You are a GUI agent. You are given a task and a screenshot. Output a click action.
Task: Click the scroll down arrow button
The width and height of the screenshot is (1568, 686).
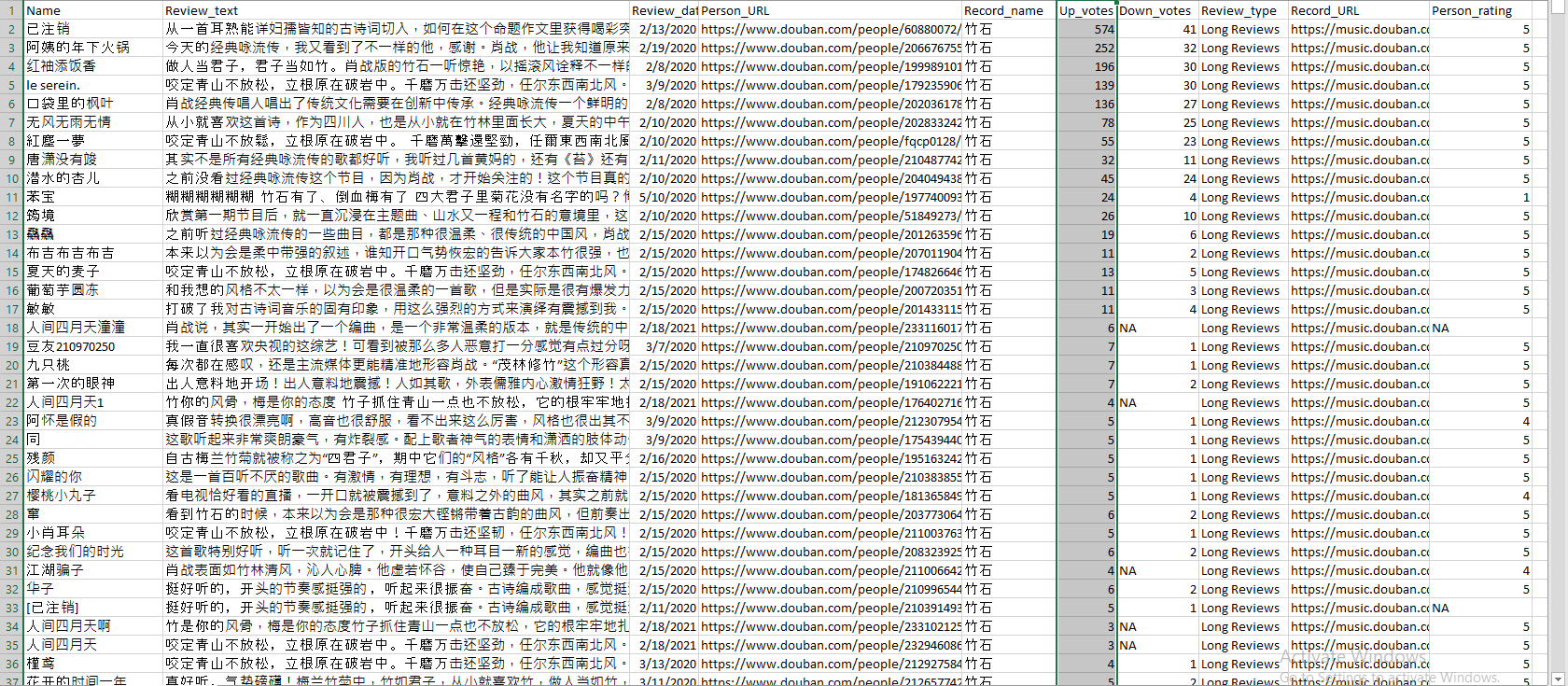(1557, 679)
